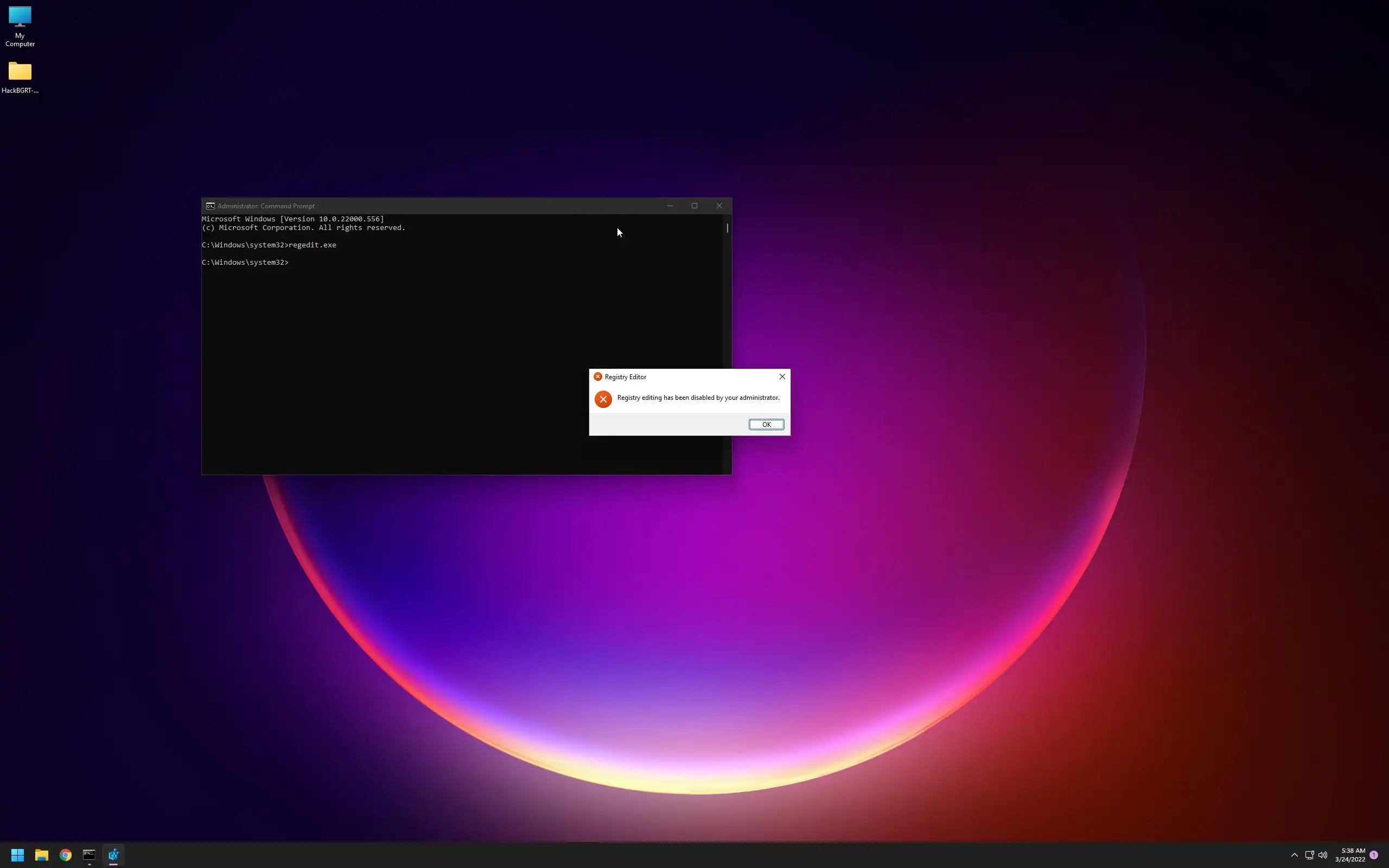Click the purple notification count badge
Screen dimensions: 1389x868
point(1373,855)
